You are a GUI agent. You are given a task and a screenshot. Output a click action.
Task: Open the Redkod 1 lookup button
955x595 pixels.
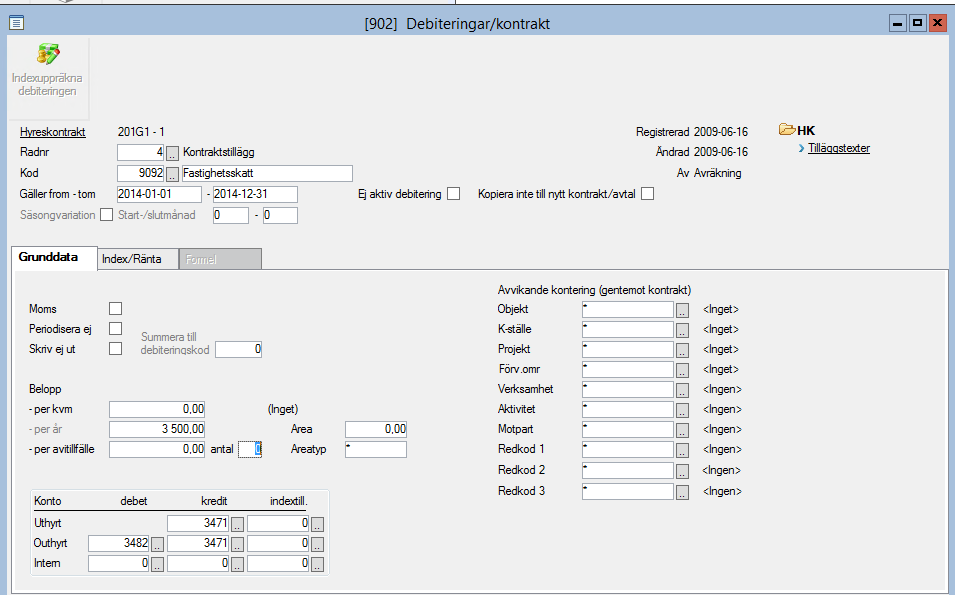pos(682,451)
